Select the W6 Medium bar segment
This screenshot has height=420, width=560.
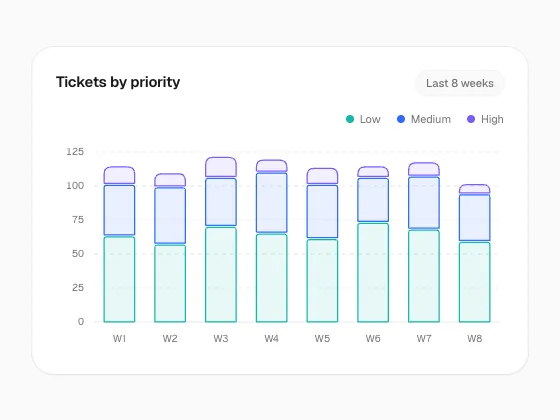[x=373, y=200]
